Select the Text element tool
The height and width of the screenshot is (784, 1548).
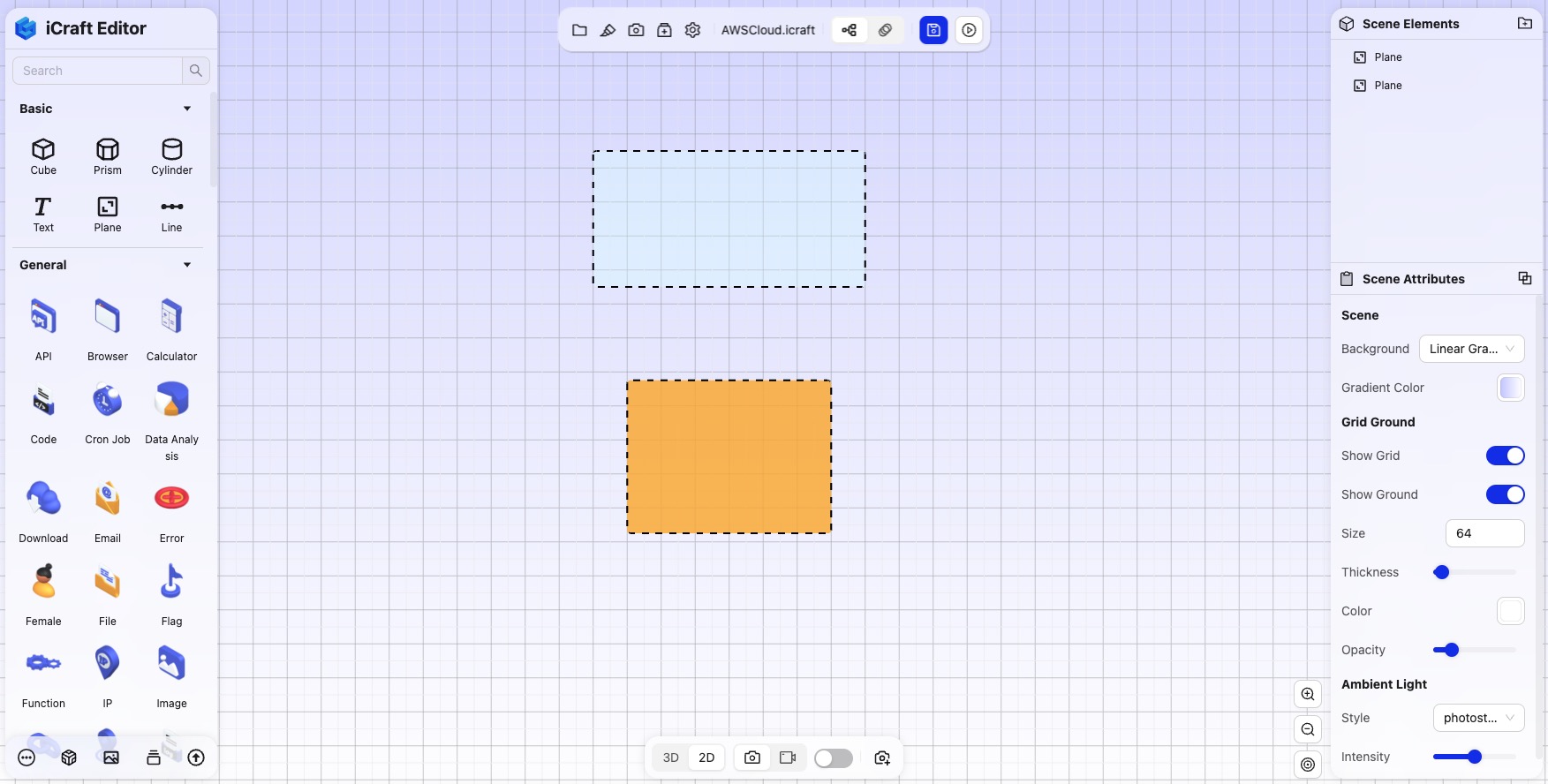point(43,215)
